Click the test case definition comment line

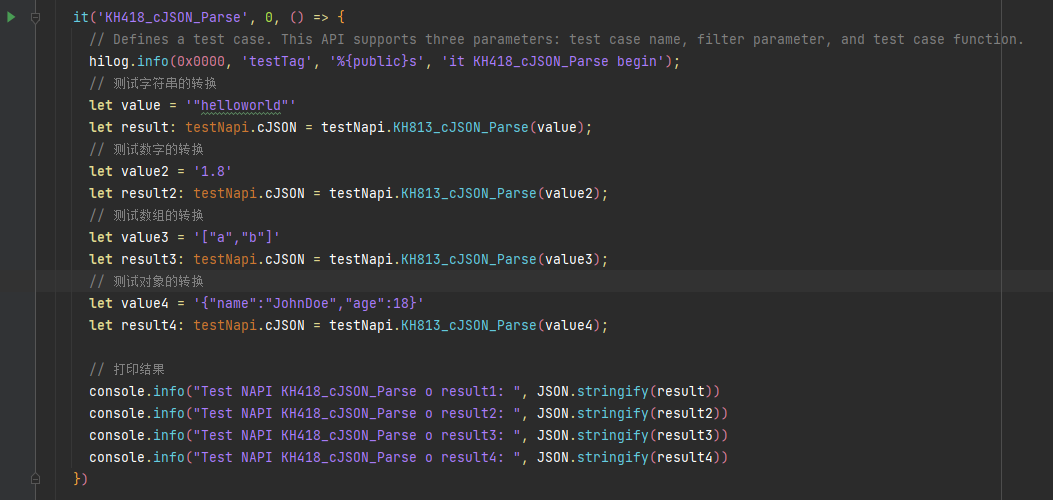pyautogui.click(x=556, y=40)
